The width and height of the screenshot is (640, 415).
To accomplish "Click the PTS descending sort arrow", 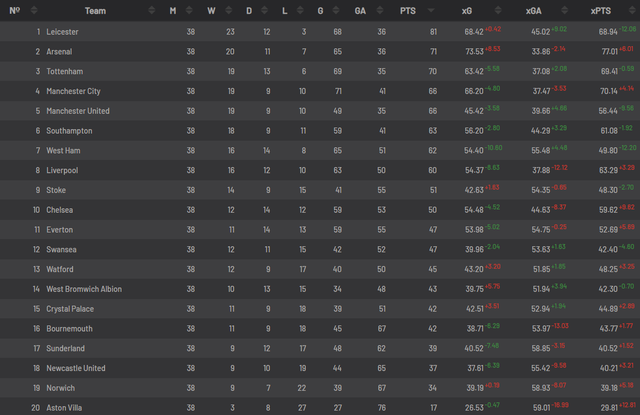I will pos(429,11).
